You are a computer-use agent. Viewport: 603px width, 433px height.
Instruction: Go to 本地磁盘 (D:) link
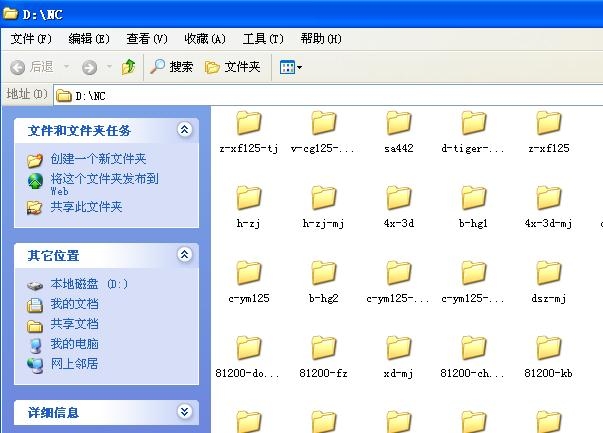[x=89, y=284]
